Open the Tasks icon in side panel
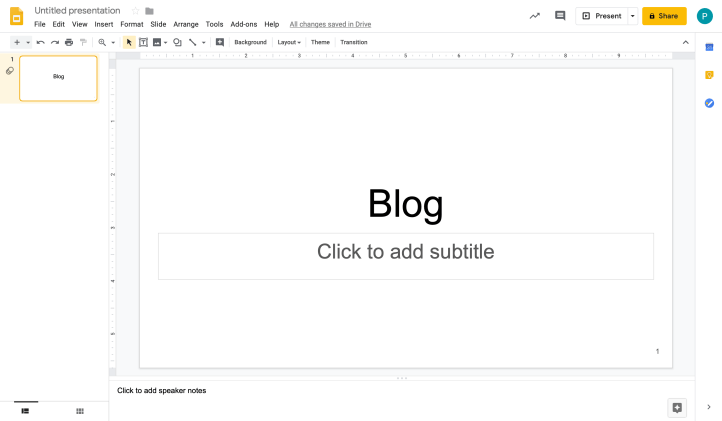The height and width of the screenshot is (421, 722). pos(709,103)
